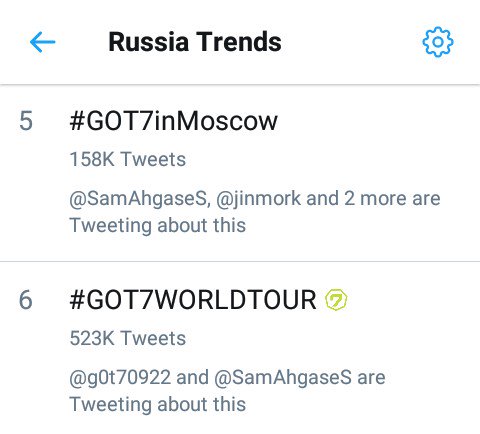
Task: Tap the 158K Tweets count
Action: tap(128, 159)
